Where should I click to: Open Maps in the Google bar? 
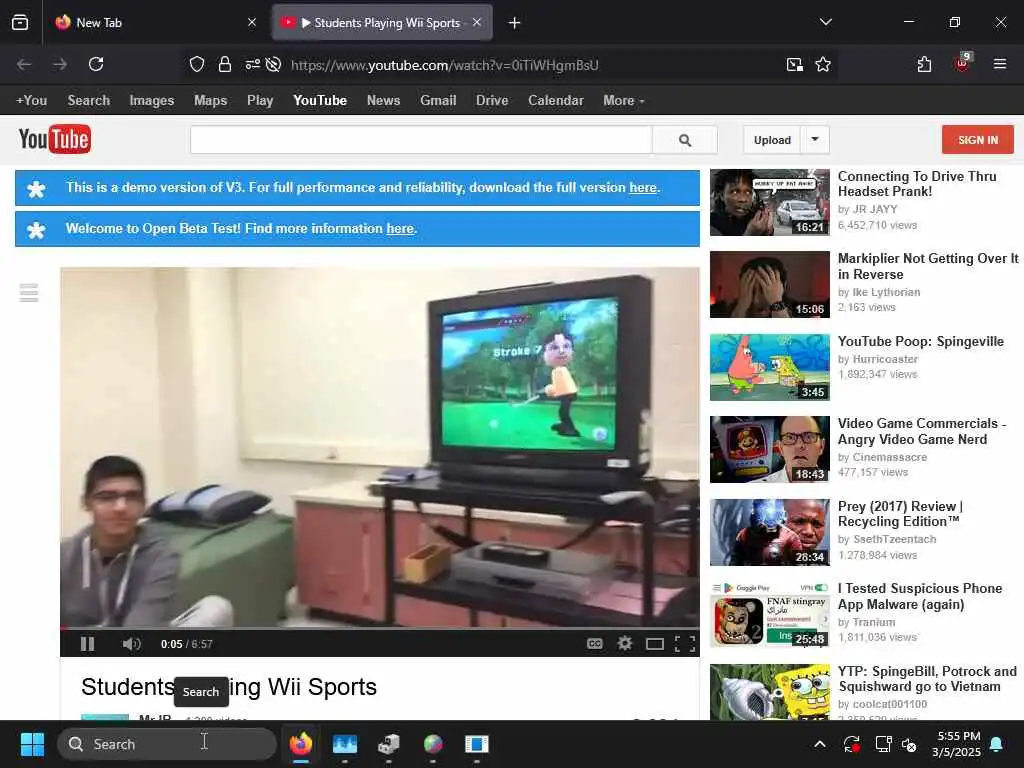tap(210, 101)
